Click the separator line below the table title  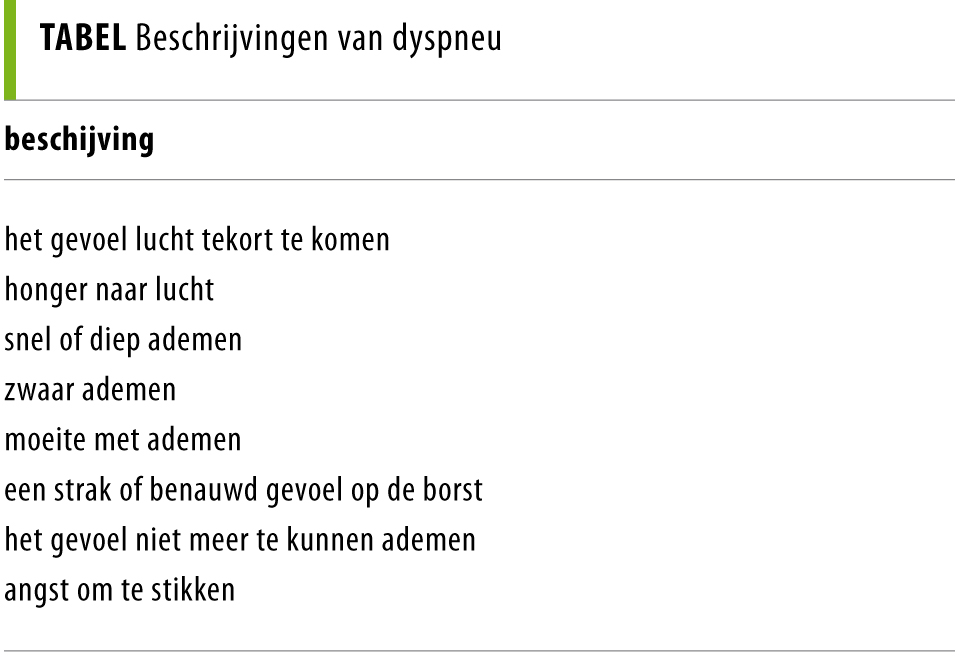point(480,100)
